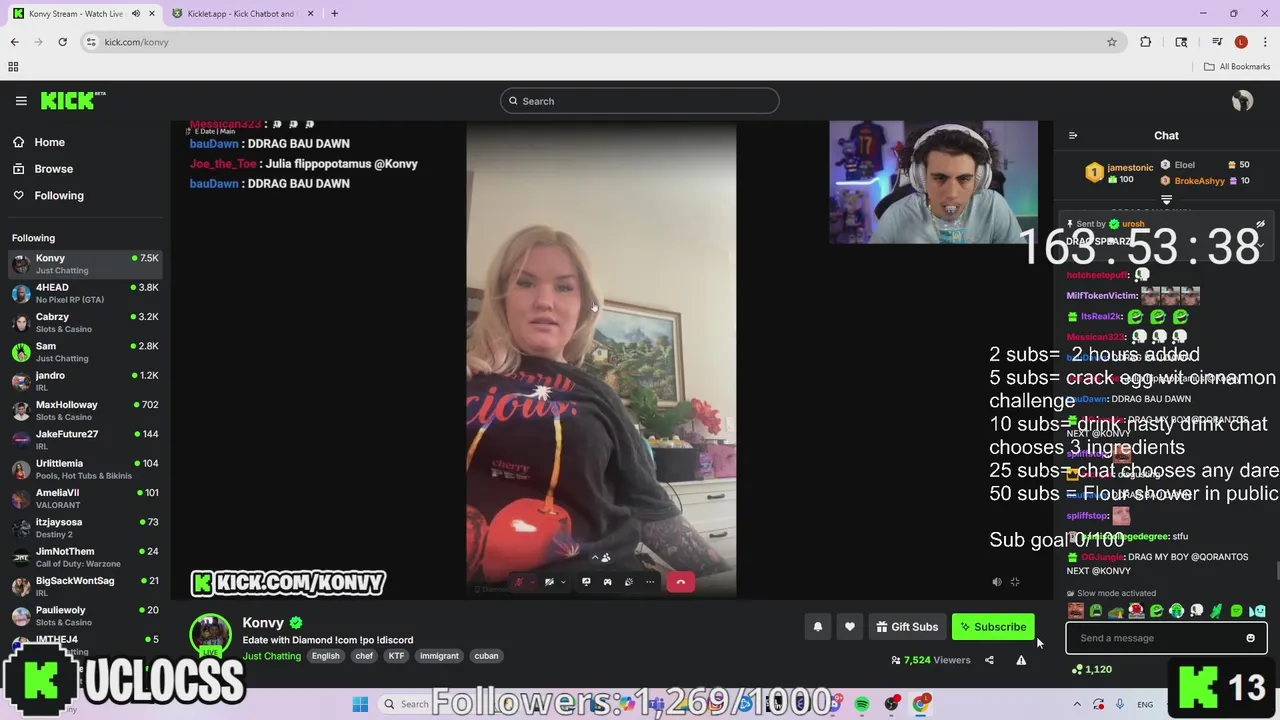
Task: Open the Windows Start menu
Action: 360,704
